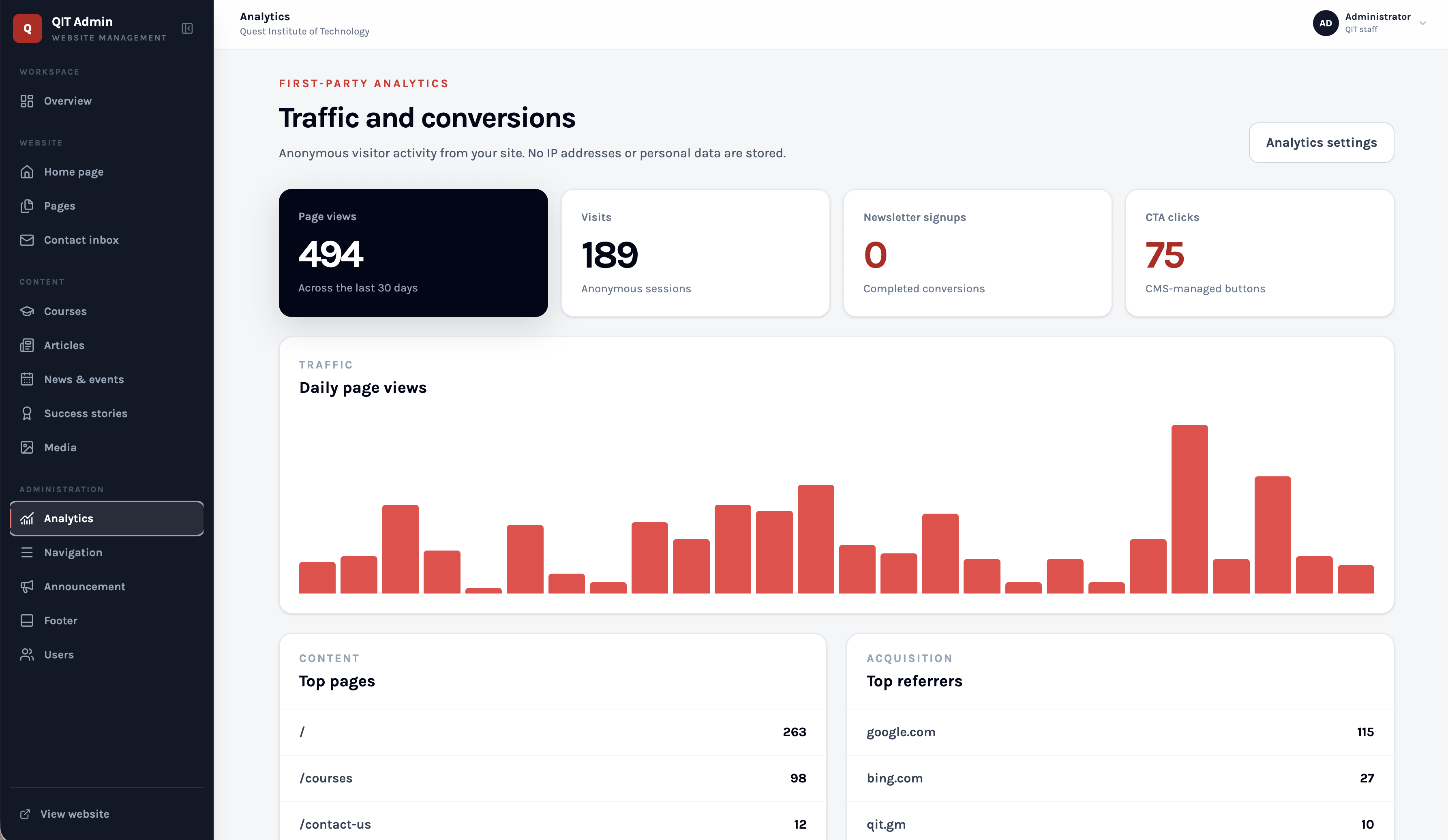Open Pages in the sidebar
Viewport: 1448px width, 840px height.
click(107, 206)
